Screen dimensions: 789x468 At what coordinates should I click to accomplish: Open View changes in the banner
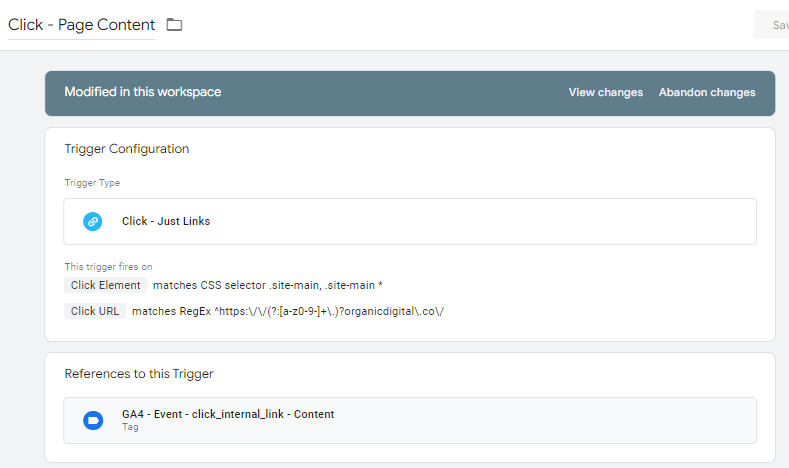605,92
